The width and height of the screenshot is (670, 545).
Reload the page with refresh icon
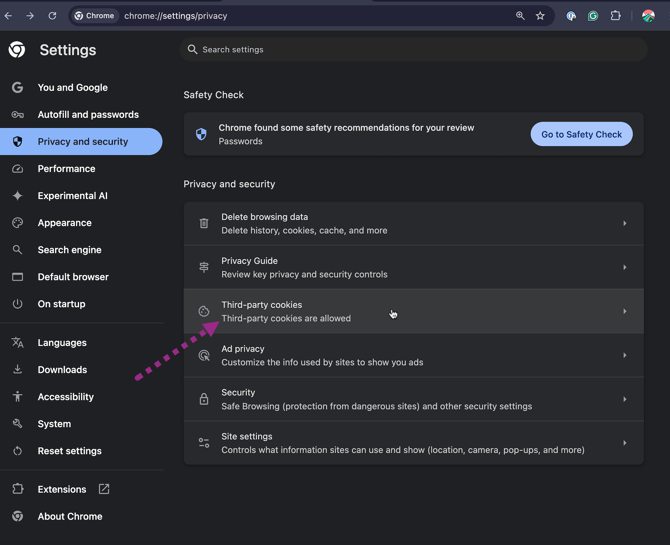pyautogui.click(x=52, y=16)
